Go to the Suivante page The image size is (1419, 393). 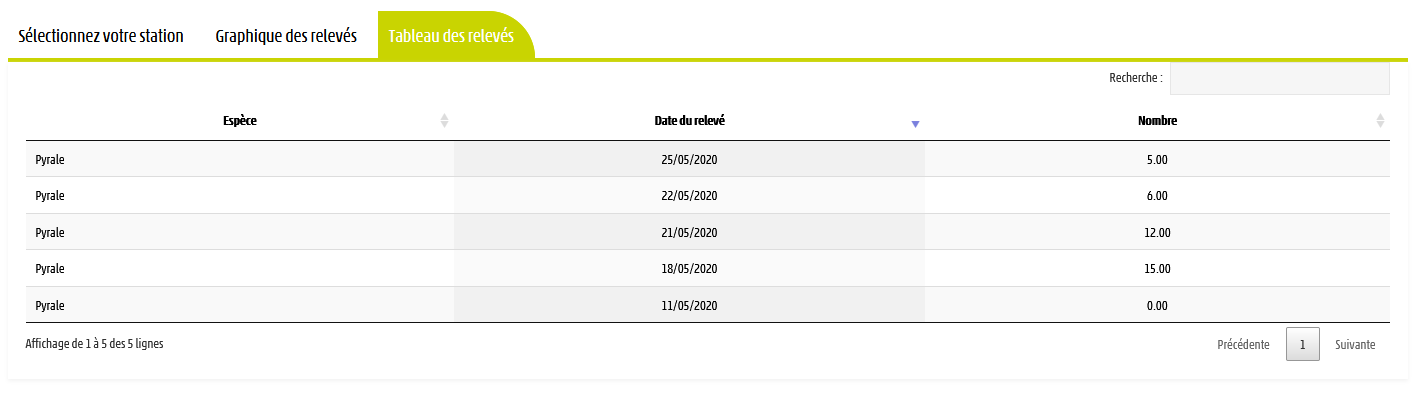(1355, 345)
